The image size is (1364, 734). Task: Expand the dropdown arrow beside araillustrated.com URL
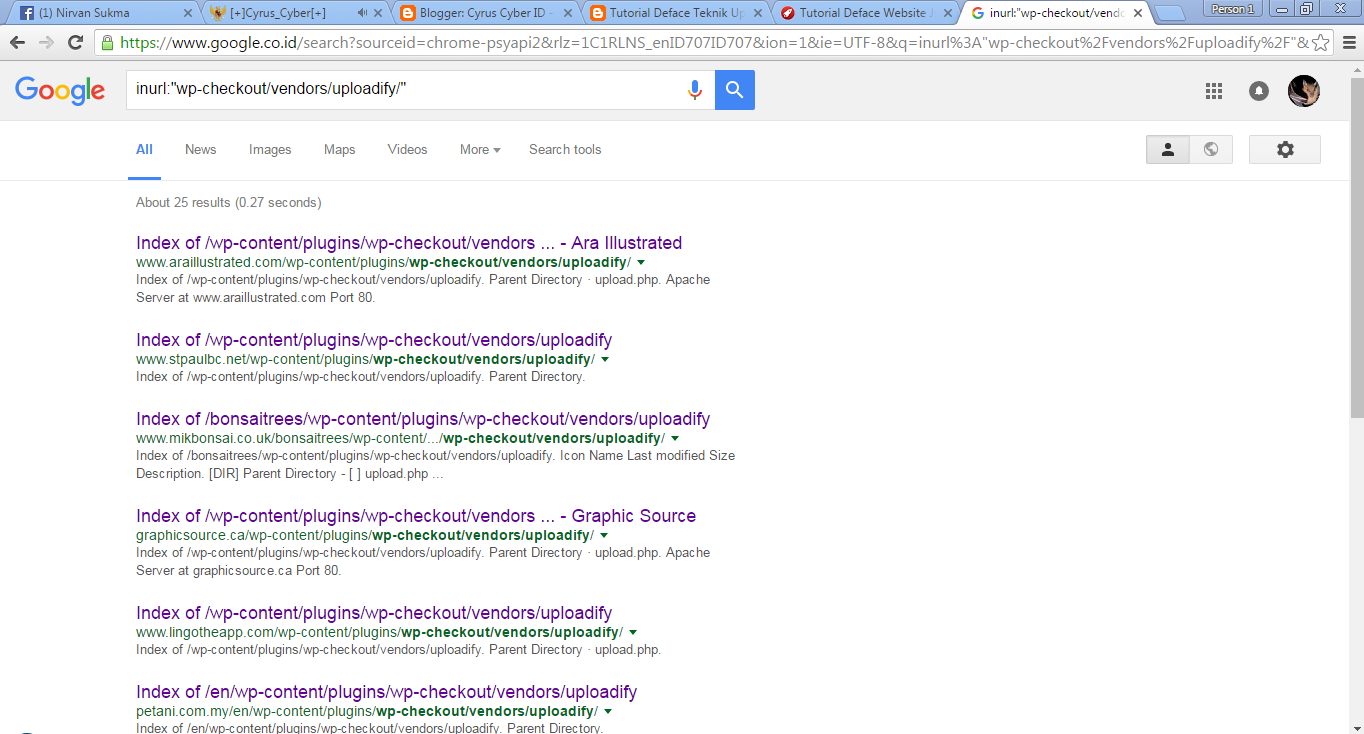click(x=641, y=262)
